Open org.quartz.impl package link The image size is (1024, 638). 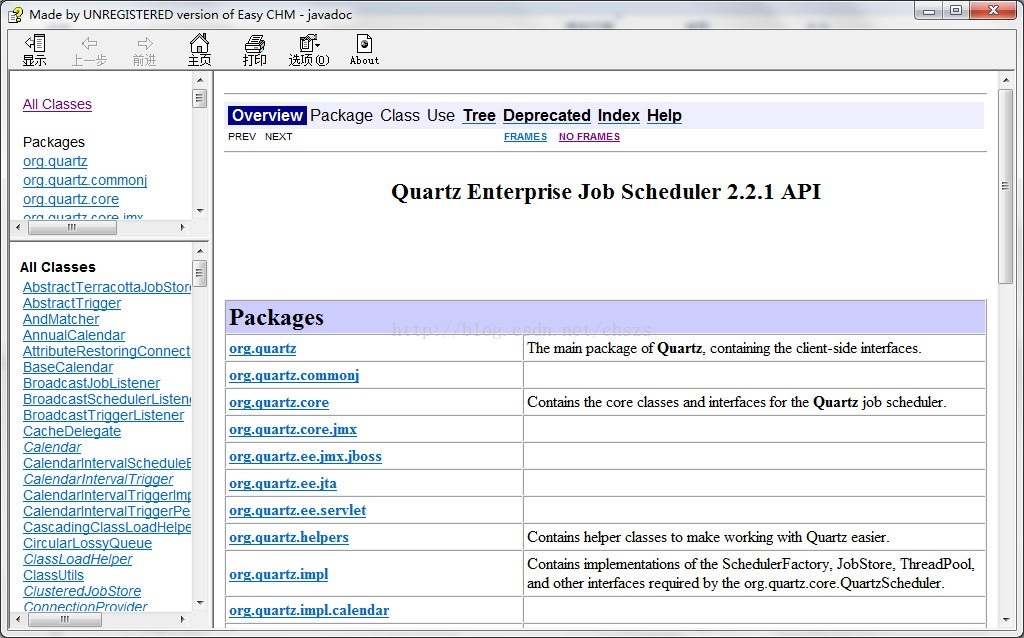[278, 575]
